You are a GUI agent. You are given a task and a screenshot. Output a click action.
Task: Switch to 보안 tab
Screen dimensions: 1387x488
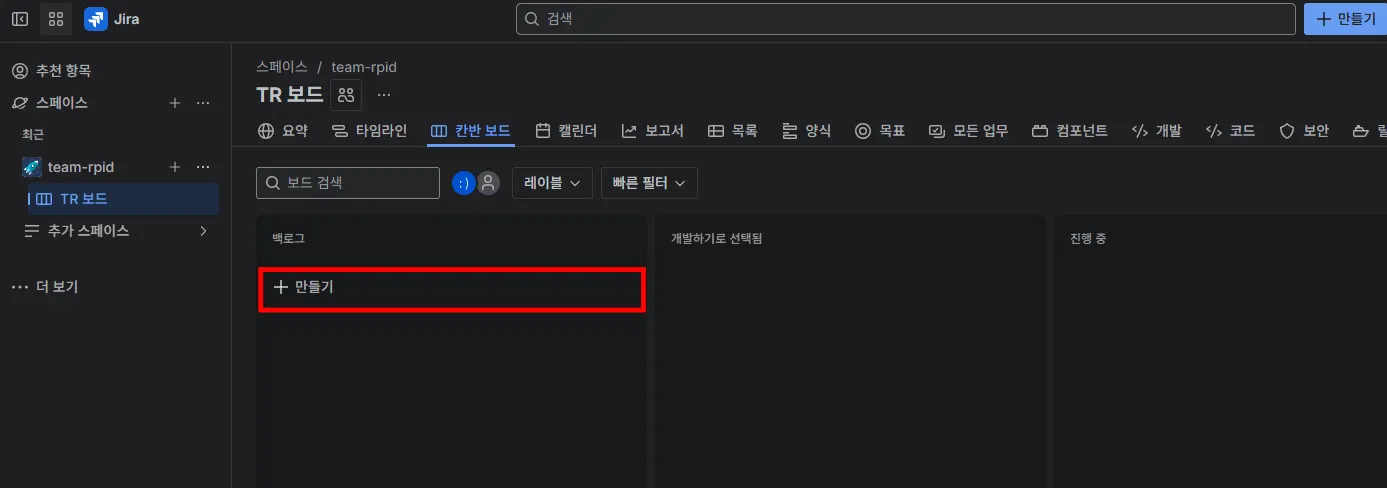point(1304,131)
